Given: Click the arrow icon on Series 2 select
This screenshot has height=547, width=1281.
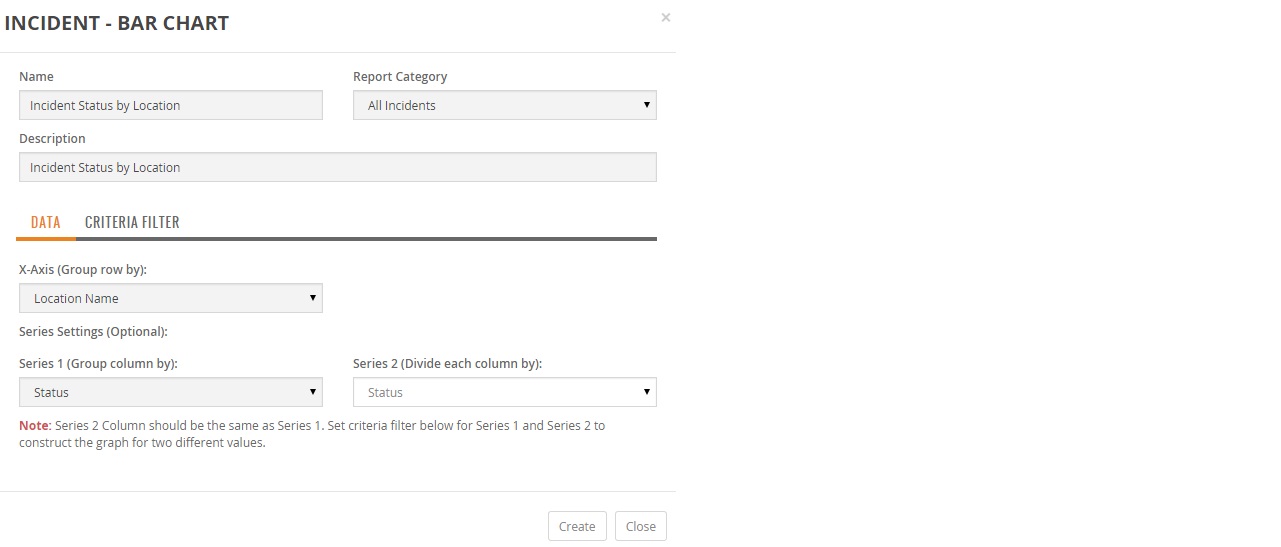Looking at the screenshot, I should (x=646, y=392).
